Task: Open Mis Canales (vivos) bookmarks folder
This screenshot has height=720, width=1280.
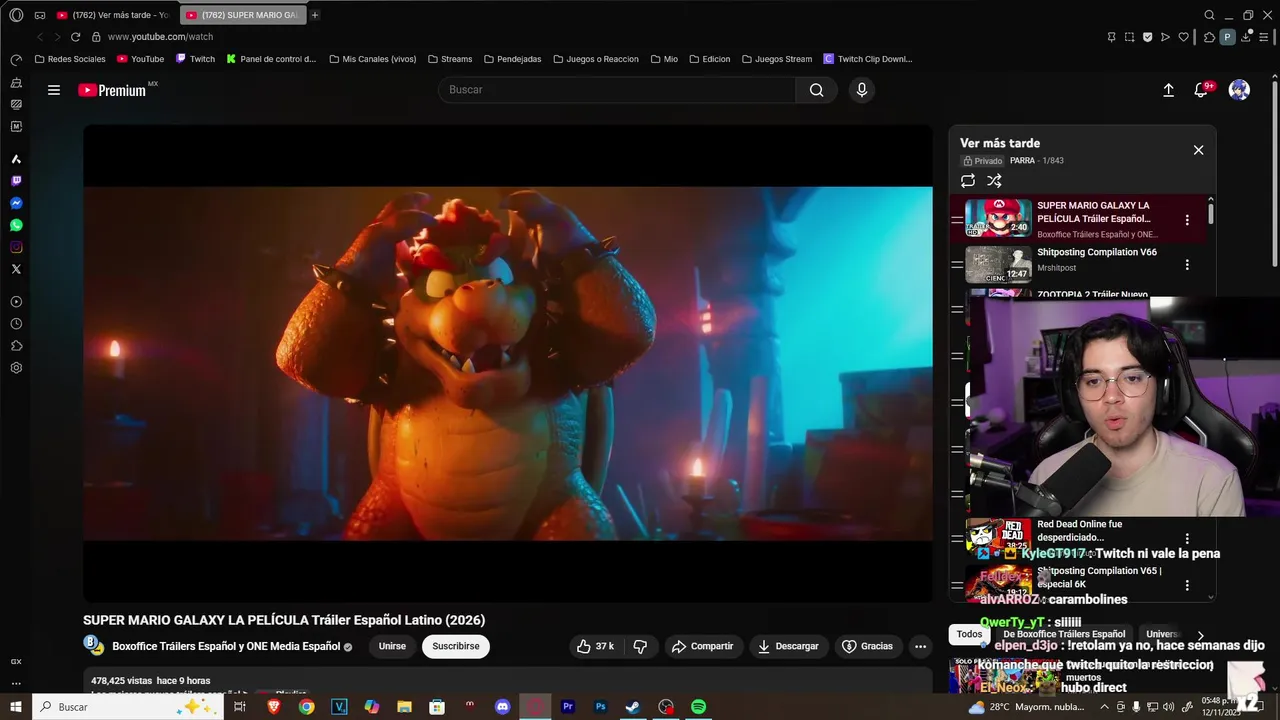Action: coord(372,59)
